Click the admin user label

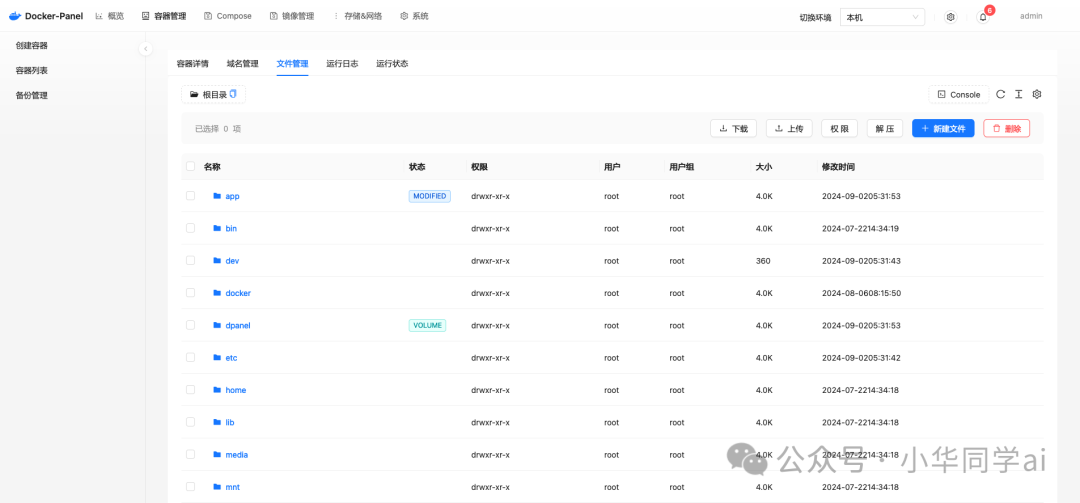(x=1031, y=16)
